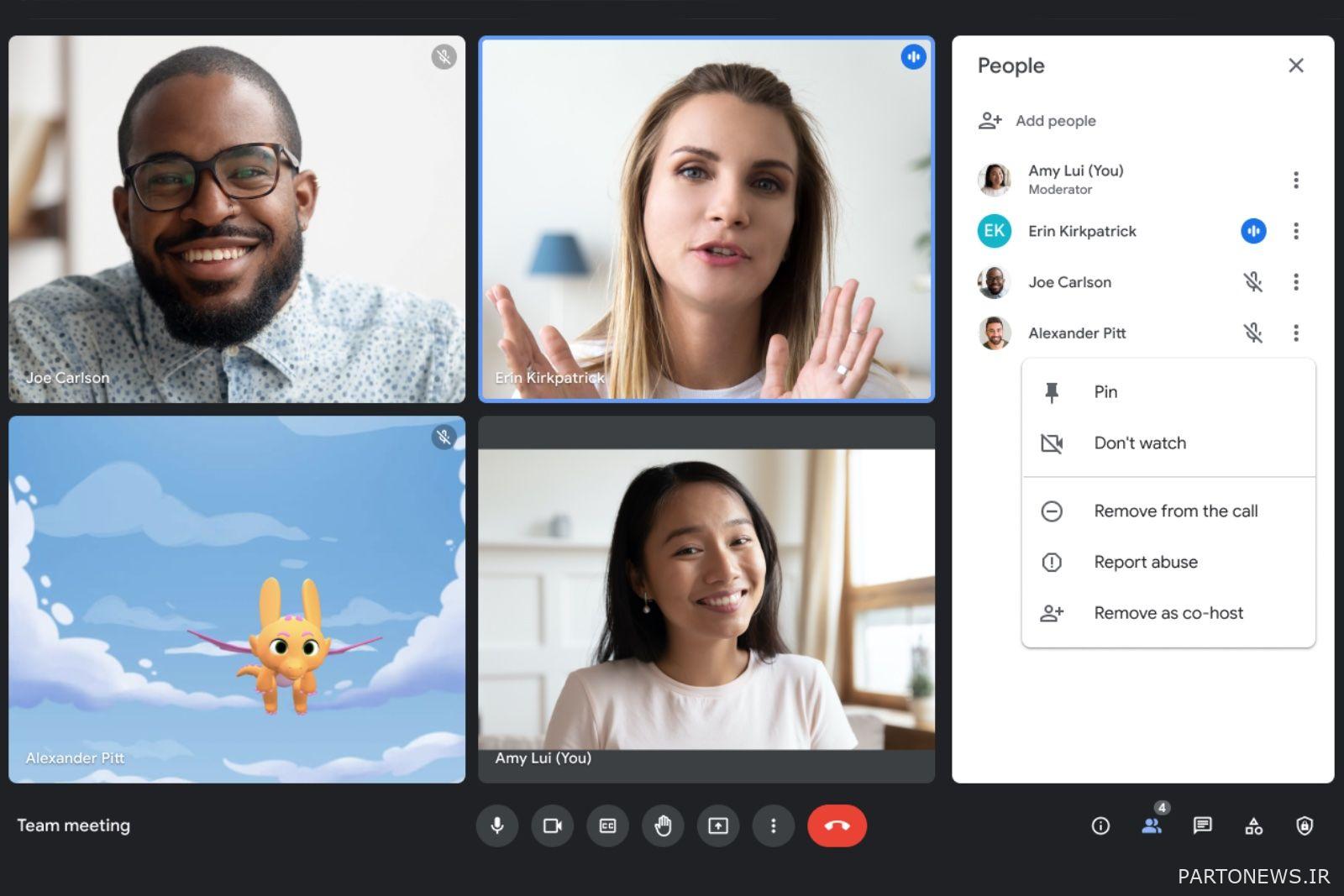Click Alexander Pitt's muted mic in list
Image resolution: width=1344 pixels, height=896 pixels.
tap(1253, 333)
